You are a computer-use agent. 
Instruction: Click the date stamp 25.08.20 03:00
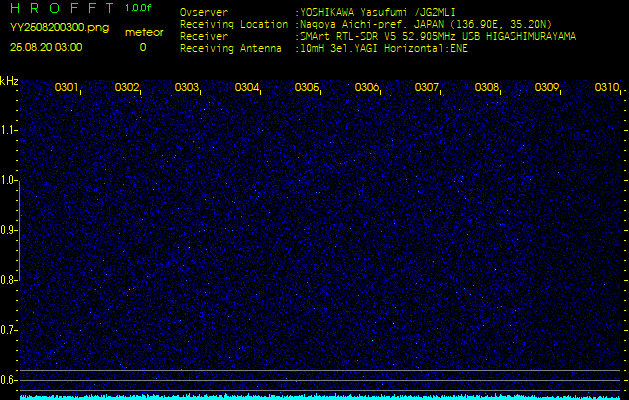tap(46, 47)
